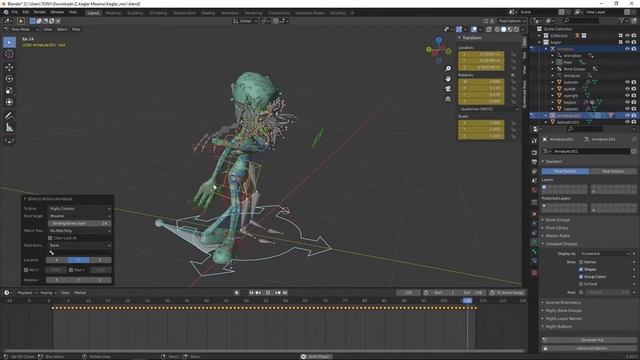Uncheck the Group Colors checkbox
This screenshot has height=360, width=640.
(x=581, y=277)
